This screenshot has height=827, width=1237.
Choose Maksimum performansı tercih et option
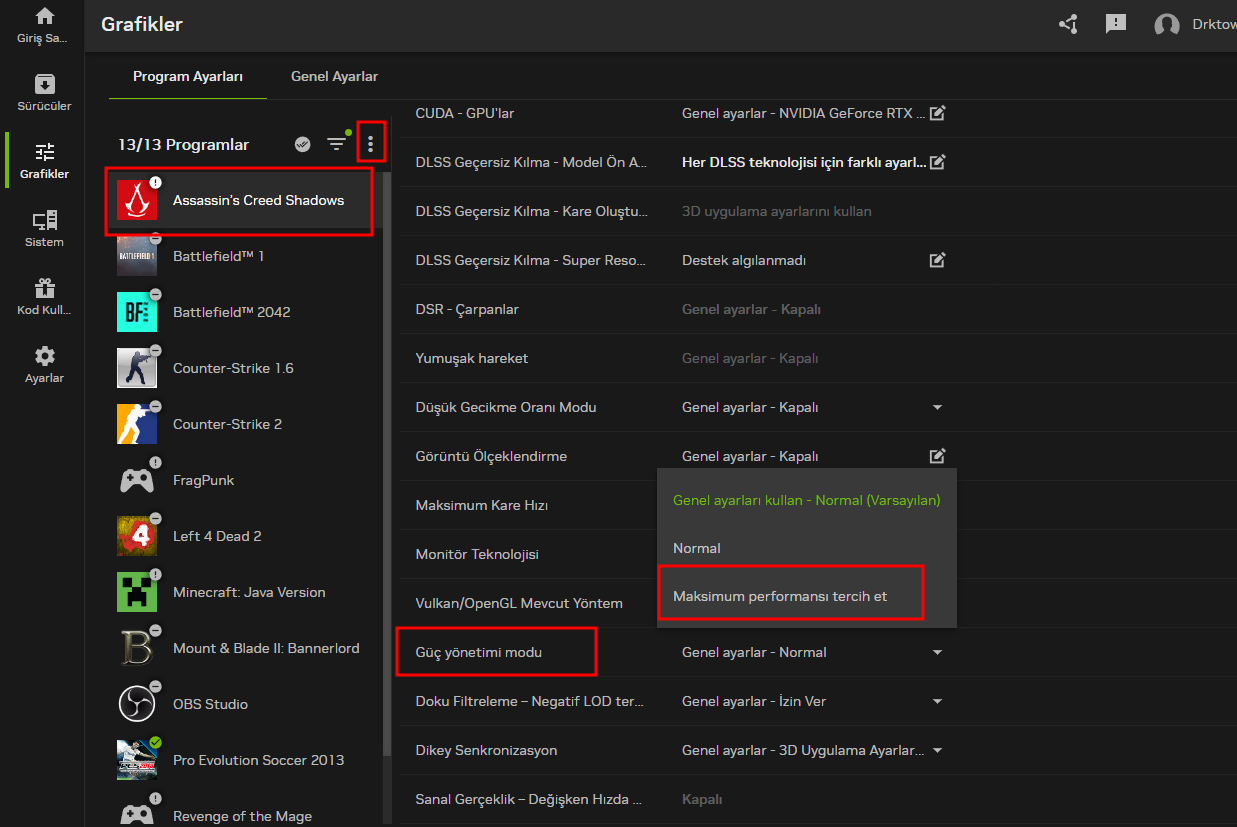click(x=806, y=596)
